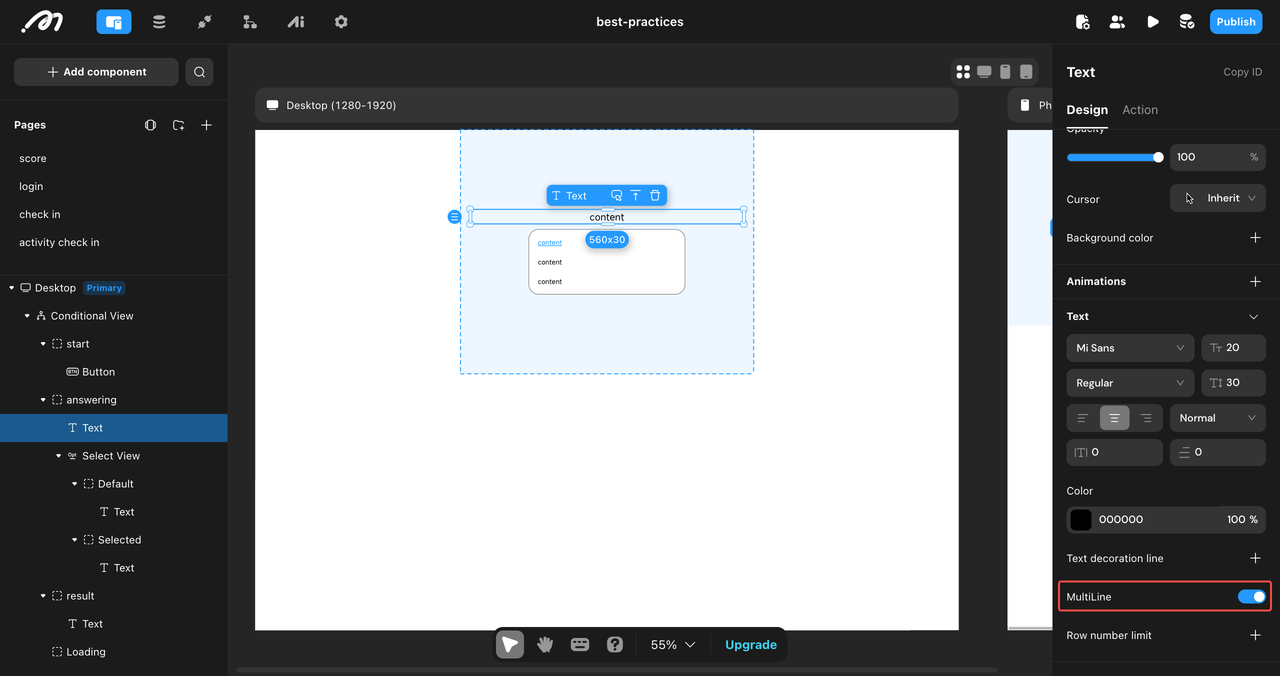Open the Normal text style dropdown
1280x676 pixels.
1218,418
